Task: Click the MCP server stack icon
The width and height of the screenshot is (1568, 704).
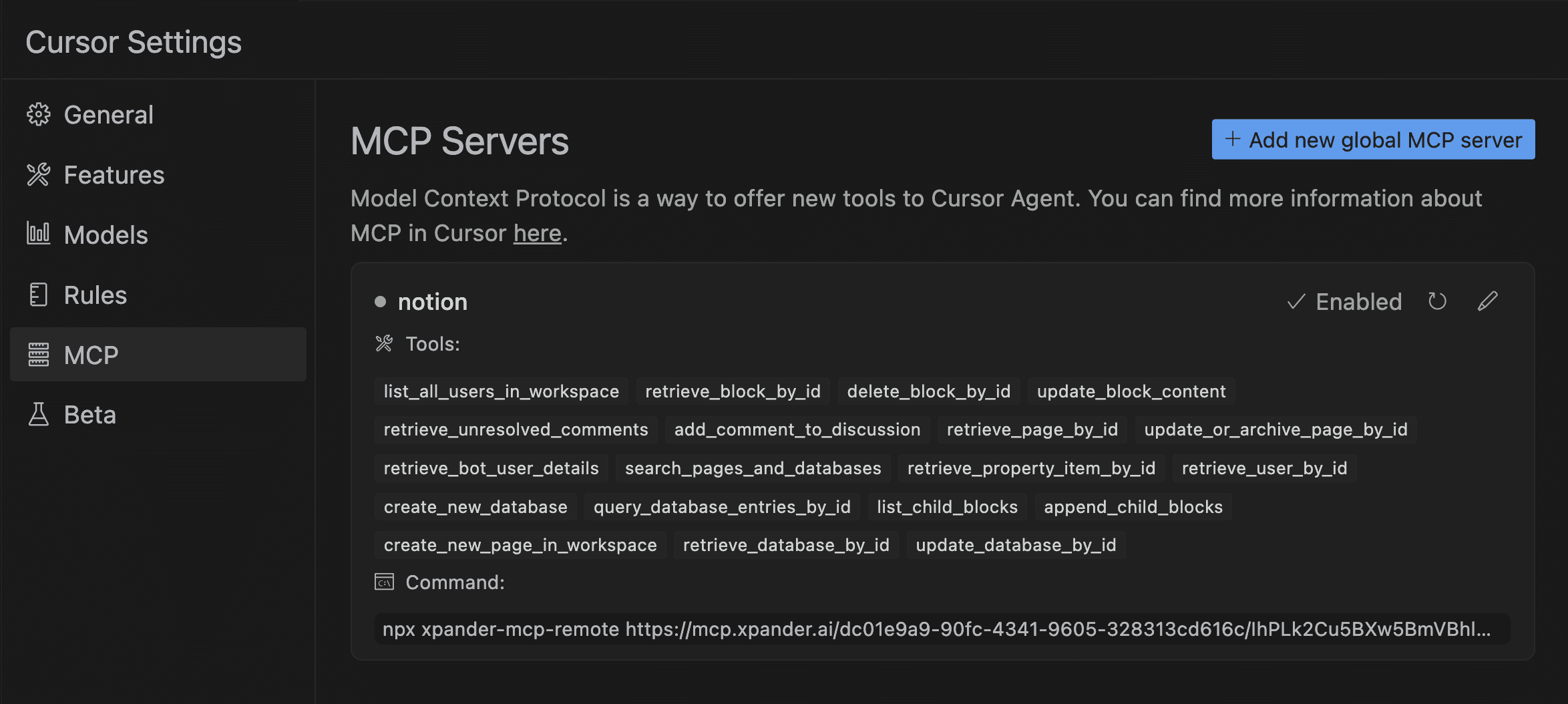Action: (x=39, y=355)
